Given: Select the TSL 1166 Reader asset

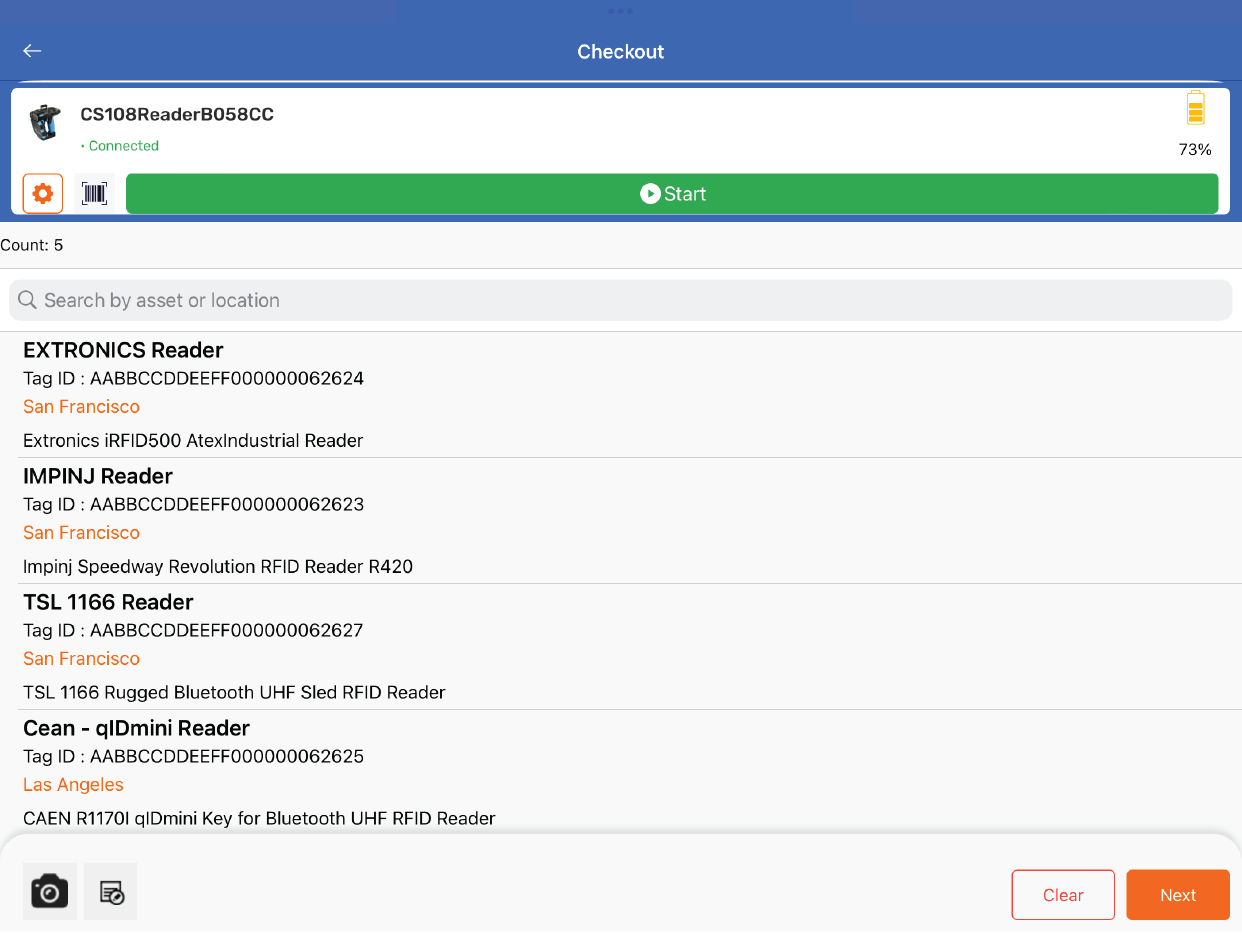Looking at the screenshot, I should [108, 602].
